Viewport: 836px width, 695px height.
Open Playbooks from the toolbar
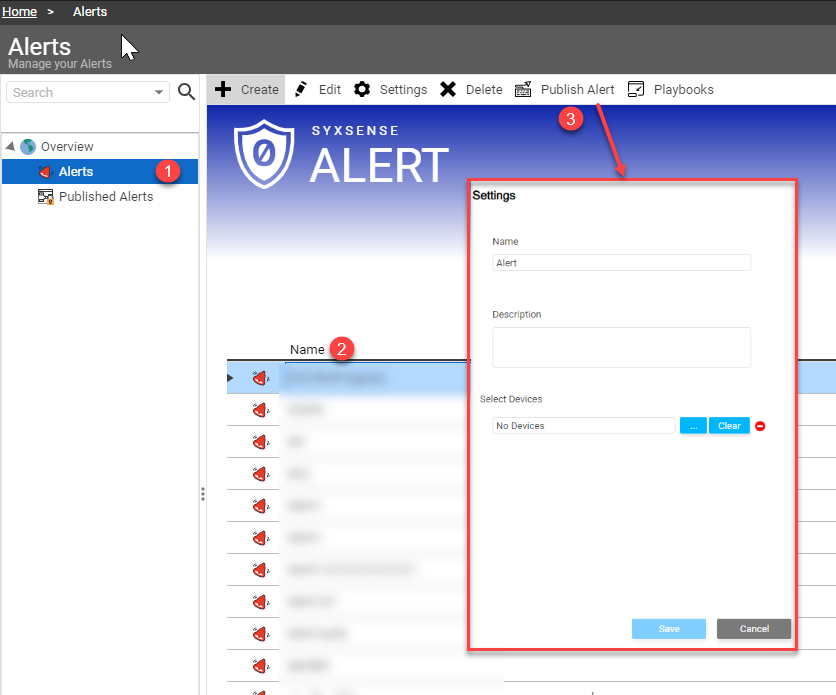[x=671, y=89]
